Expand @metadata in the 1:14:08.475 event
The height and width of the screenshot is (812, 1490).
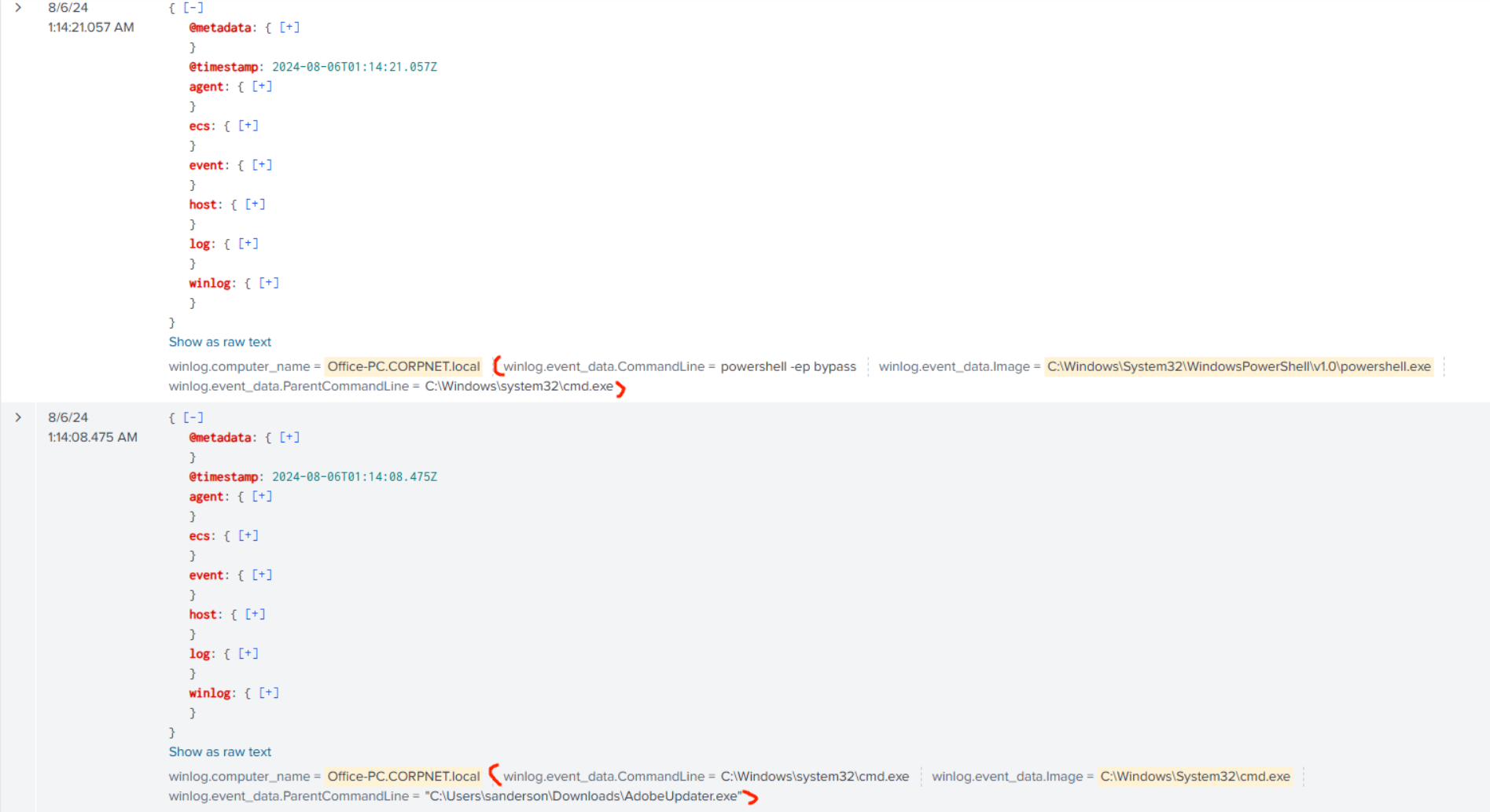[x=289, y=437]
